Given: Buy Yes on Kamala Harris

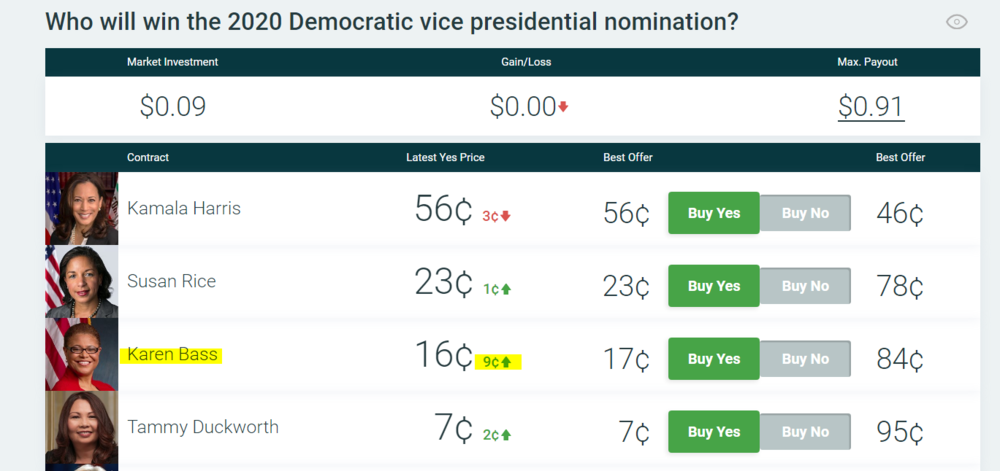Looking at the screenshot, I should pyautogui.click(x=714, y=213).
